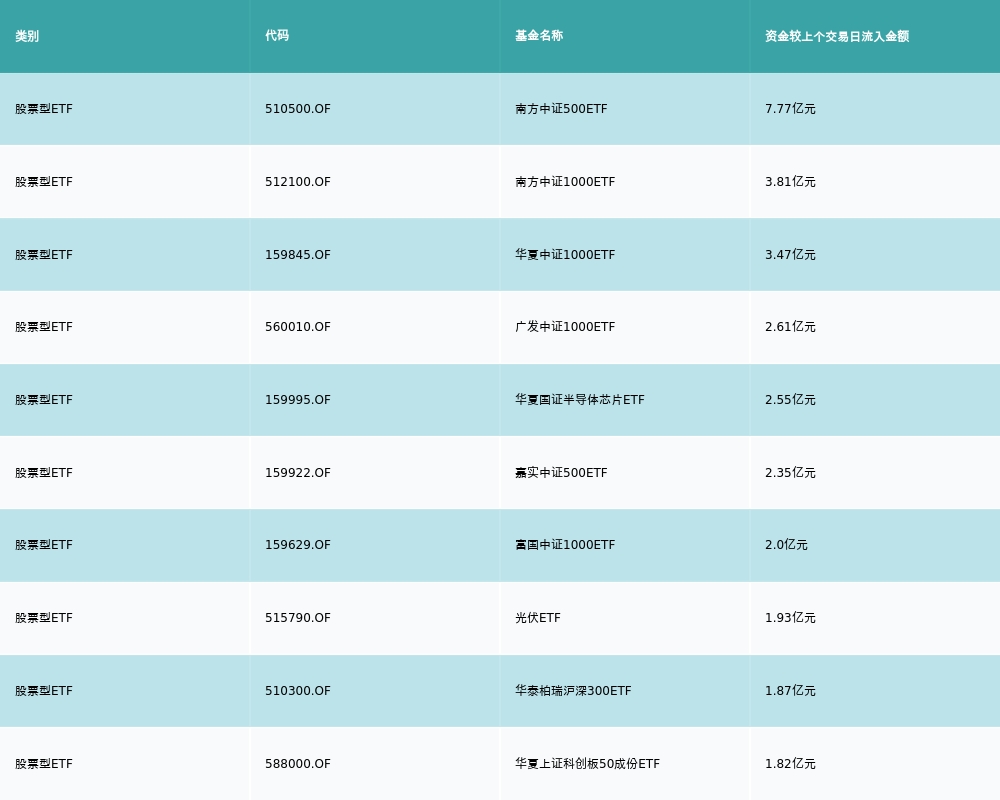1000x800 pixels.
Task: Select fund name 嘉实中证500ETF
Action: pos(561,473)
